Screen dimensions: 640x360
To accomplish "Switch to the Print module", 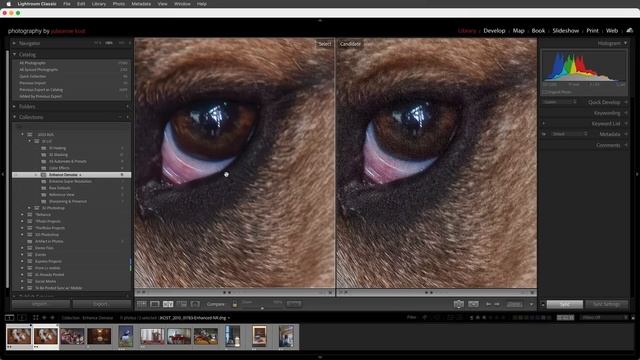I will (x=592, y=31).
